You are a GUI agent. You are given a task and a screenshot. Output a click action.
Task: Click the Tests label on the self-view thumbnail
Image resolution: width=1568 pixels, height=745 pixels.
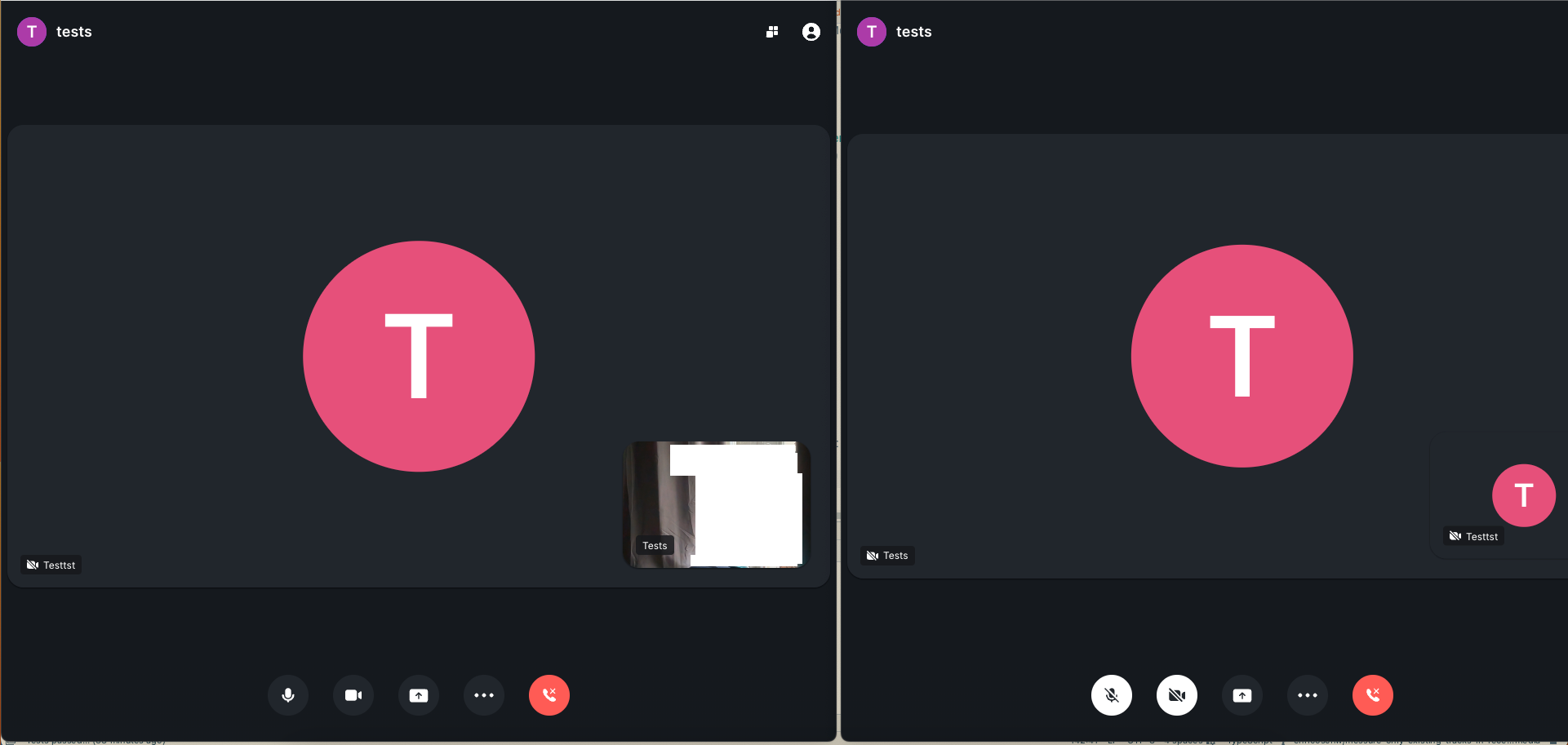(655, 546)
